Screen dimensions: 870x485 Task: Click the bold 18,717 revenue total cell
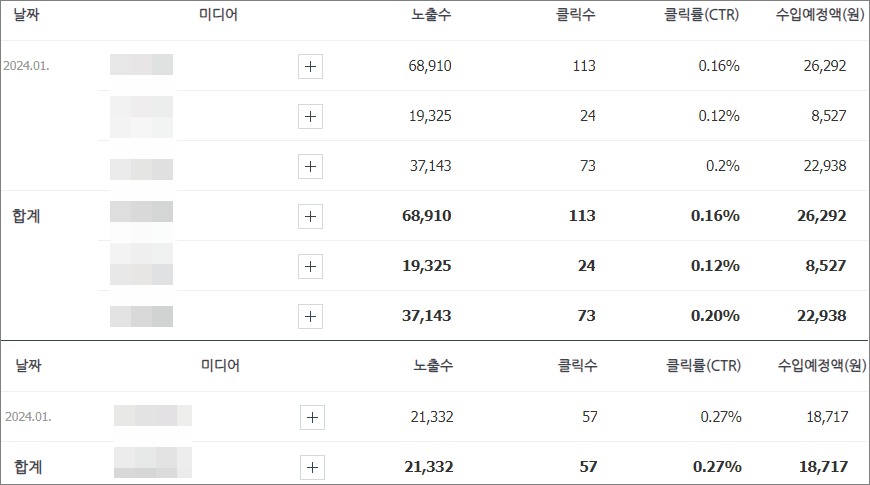point(823,467)
